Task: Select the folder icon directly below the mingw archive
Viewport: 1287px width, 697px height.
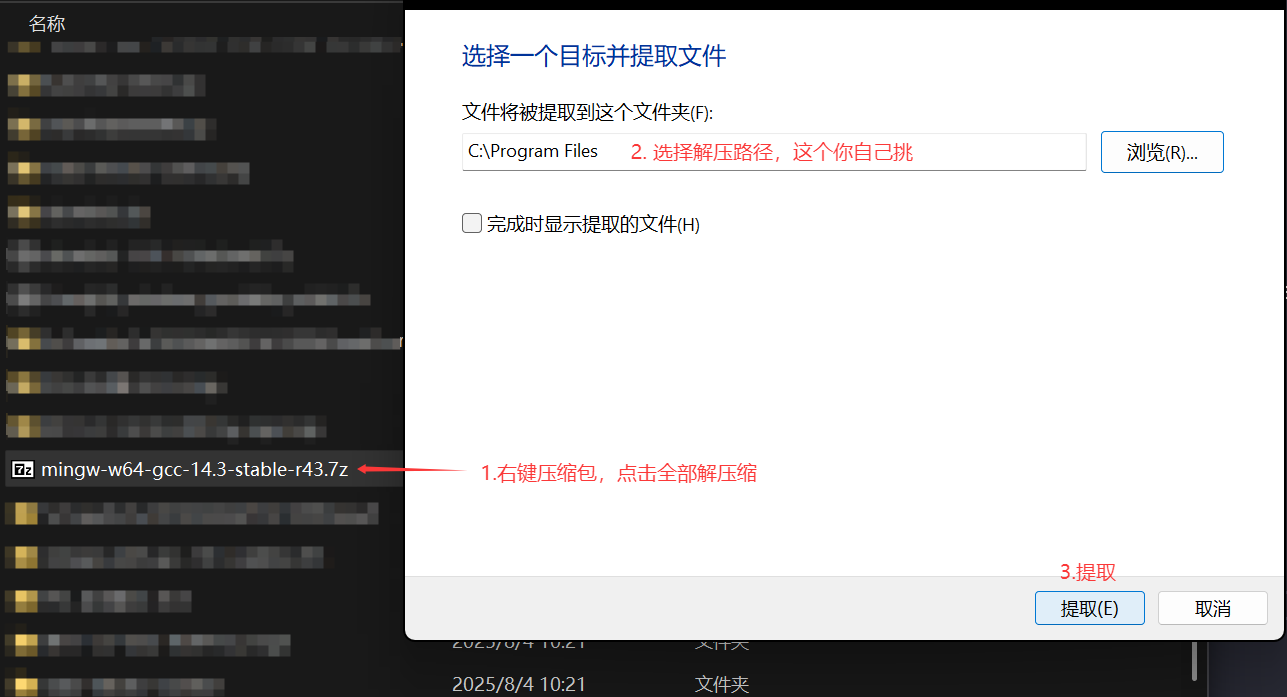Action: [x=24, y=513]
